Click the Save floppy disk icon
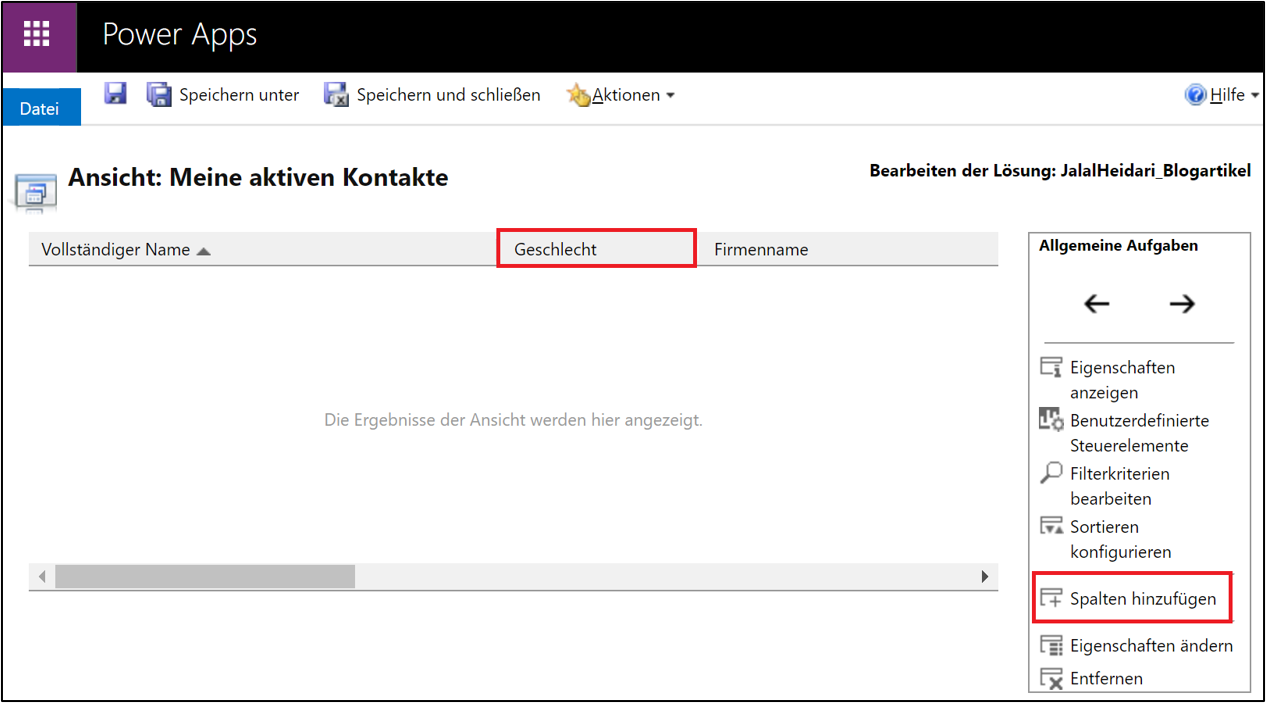This screenshot has height=703, width=1266. (x=116, y=94)
